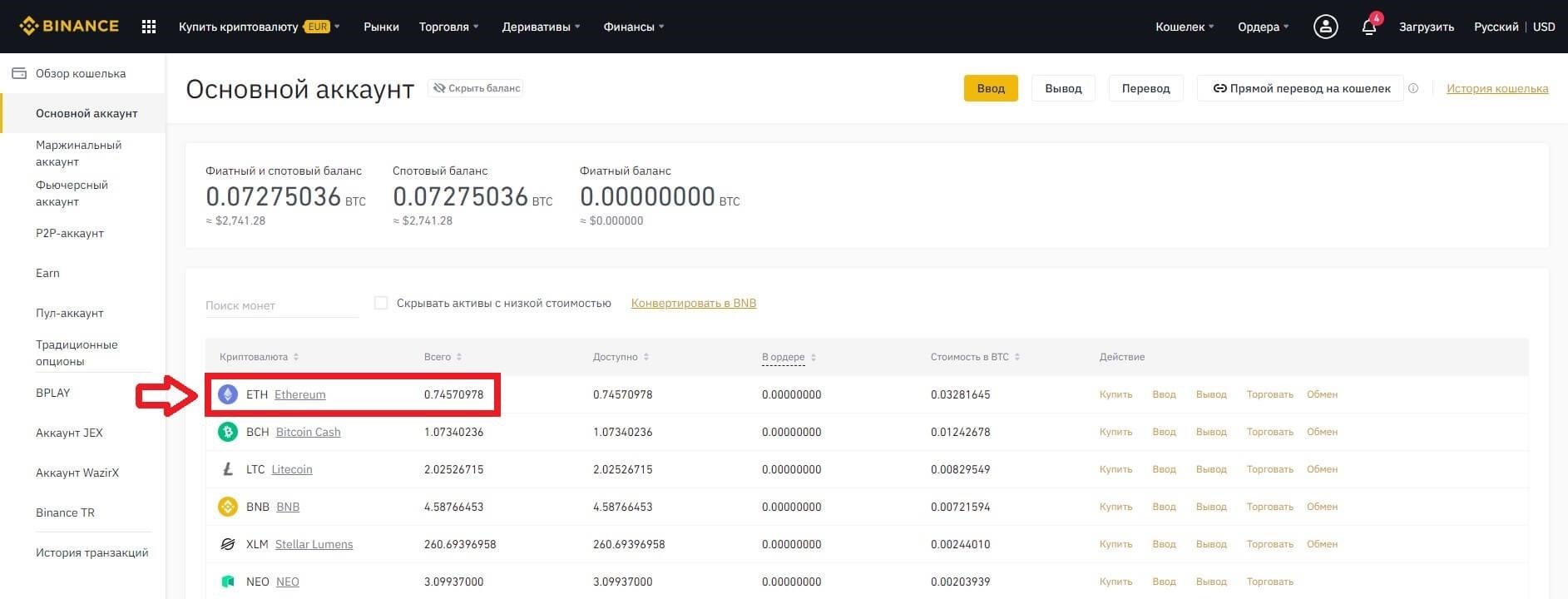1568x599 pixels.
Task: Click the Stellar Lumens coin icon
Action: (228, 544)
